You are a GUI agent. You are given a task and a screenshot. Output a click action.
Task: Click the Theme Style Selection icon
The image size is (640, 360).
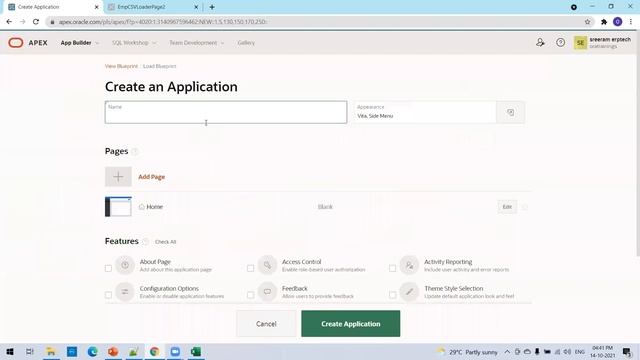(x=409, y=292)
